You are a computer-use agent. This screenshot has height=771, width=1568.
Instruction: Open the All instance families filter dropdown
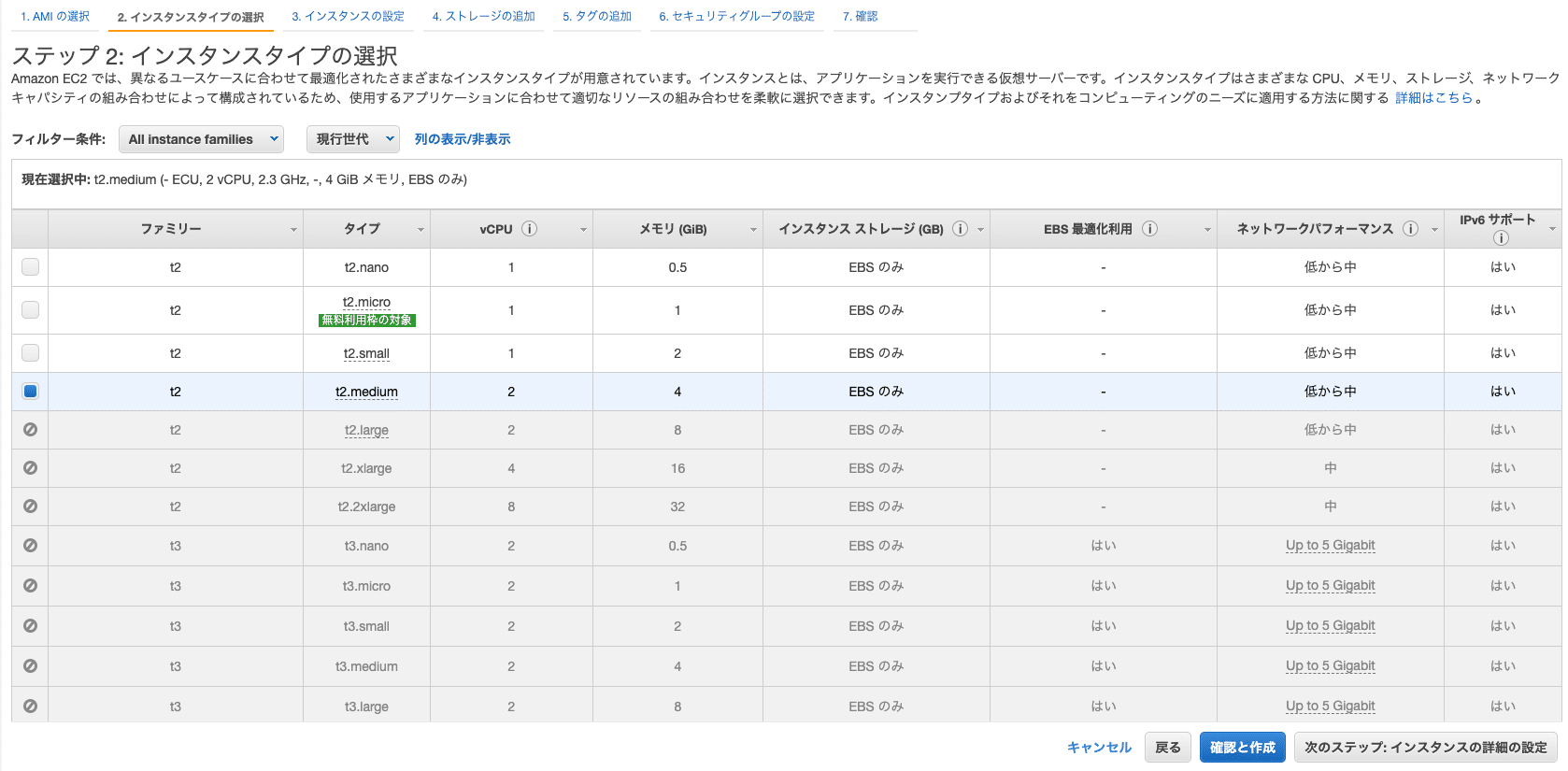pyautogui.click(x=202, y=139)
